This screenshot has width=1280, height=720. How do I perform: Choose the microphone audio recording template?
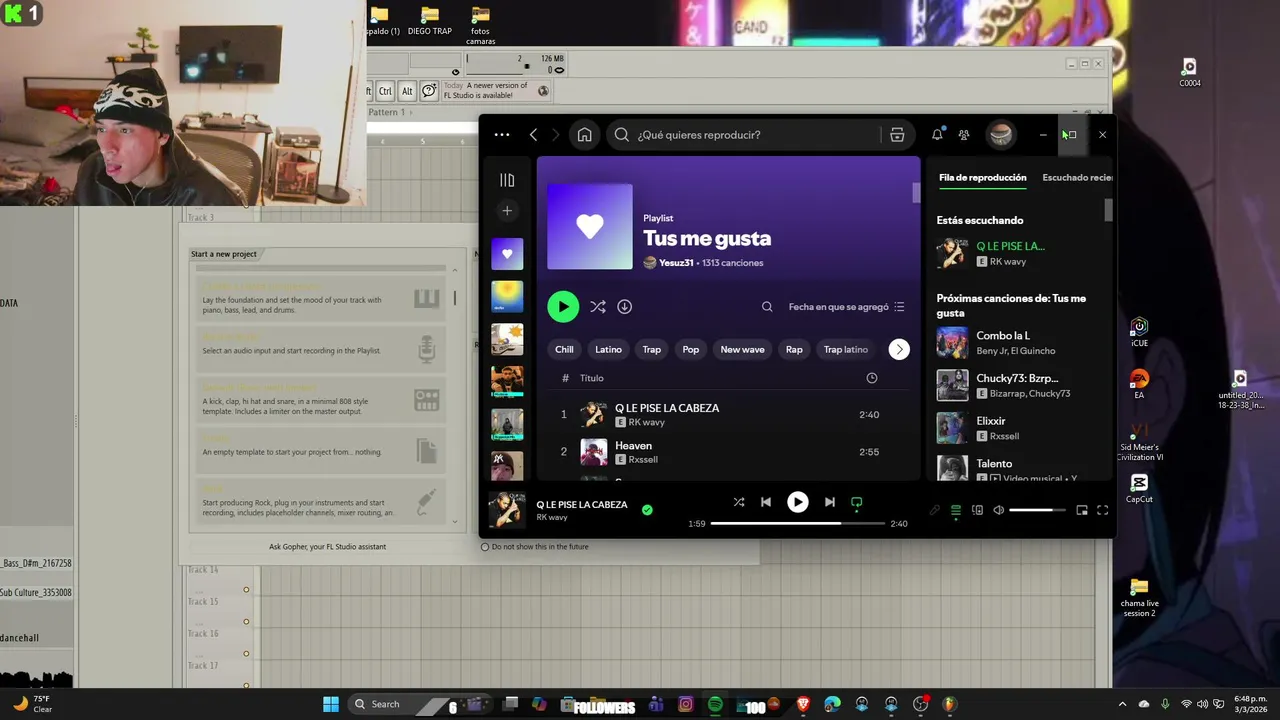point(320,349)
